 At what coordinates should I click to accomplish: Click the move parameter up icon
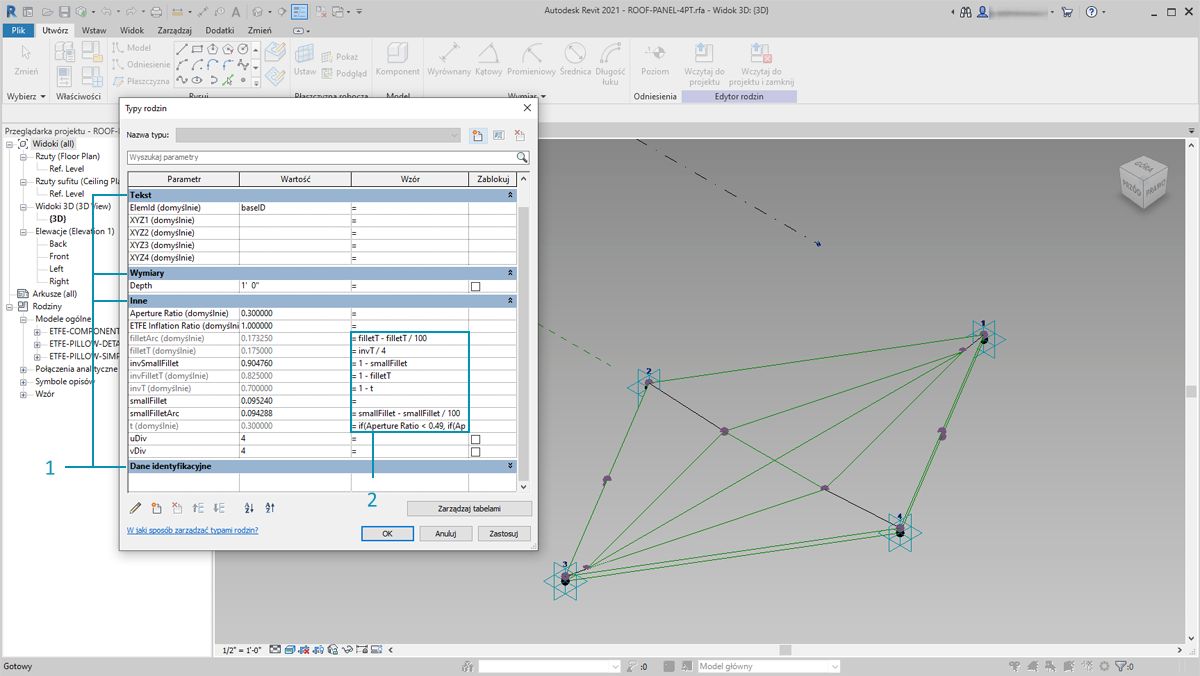coord(198,508)
